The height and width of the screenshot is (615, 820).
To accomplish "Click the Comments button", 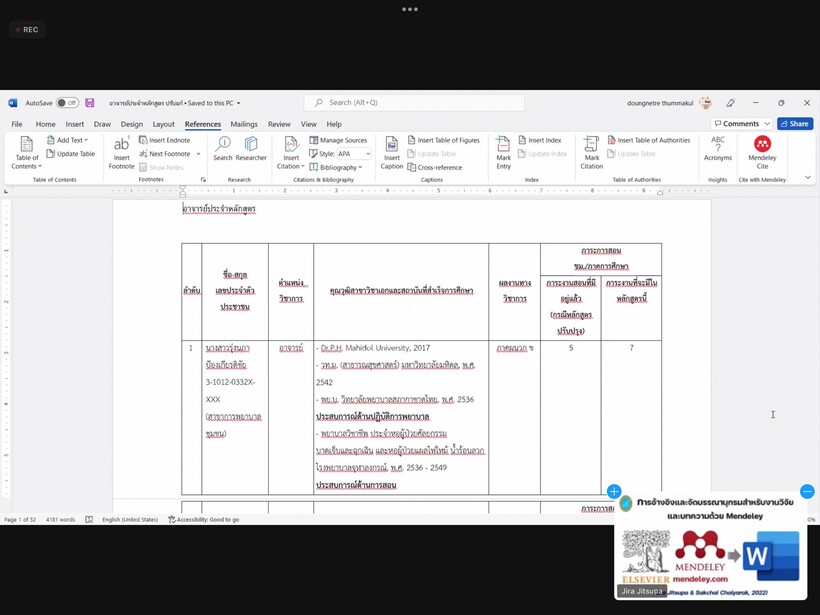I will point(737,124).
